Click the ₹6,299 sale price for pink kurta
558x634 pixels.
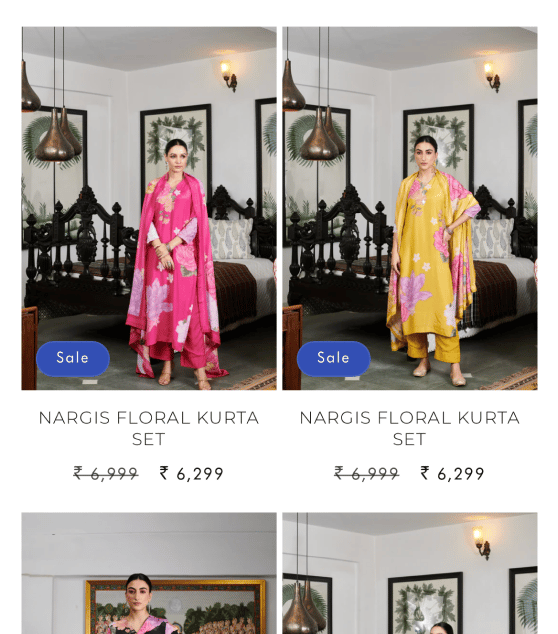(x=192, y=473)
